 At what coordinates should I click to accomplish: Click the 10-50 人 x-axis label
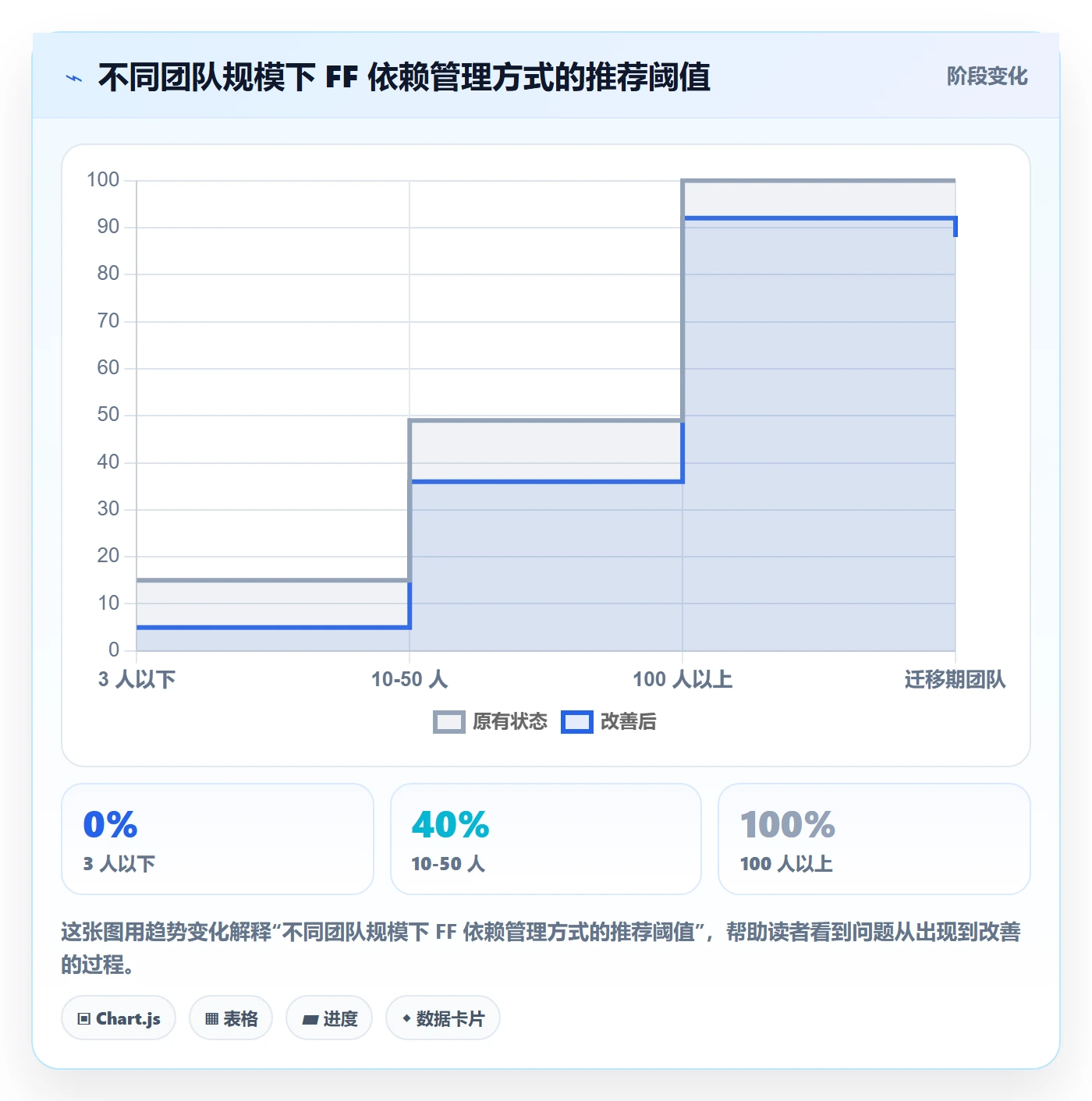click(x=409, y=679)
